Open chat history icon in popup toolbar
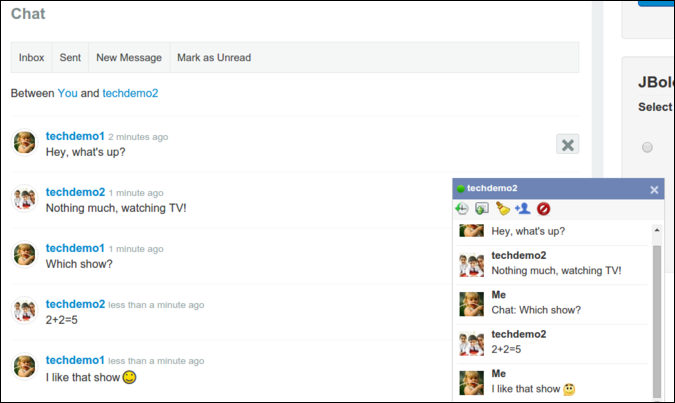 click(x=461, y=209)
